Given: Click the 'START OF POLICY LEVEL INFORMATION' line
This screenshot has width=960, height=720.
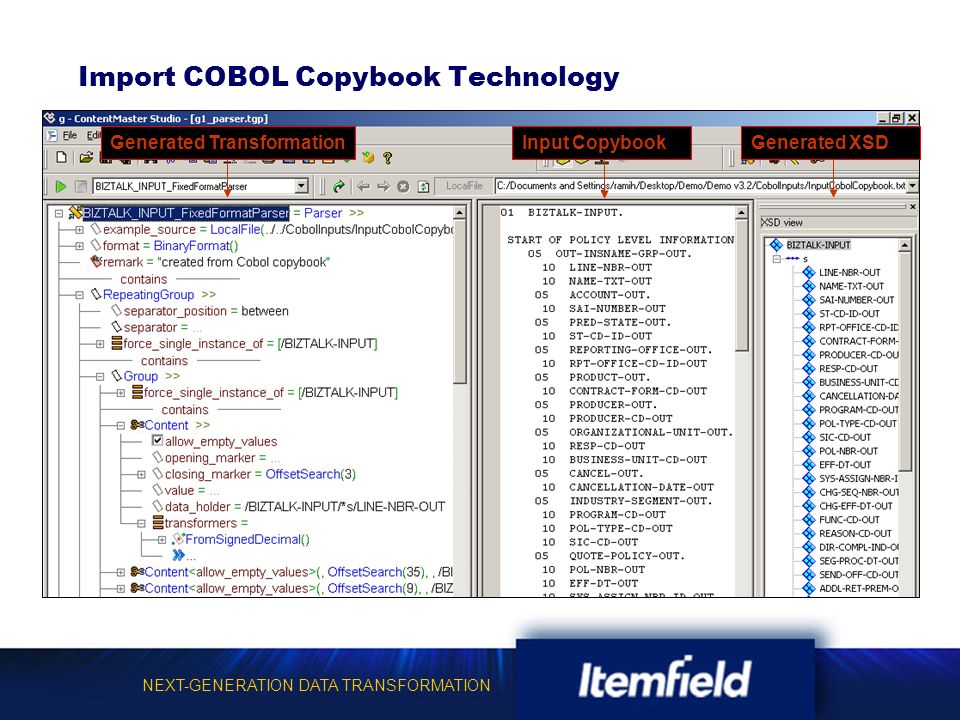Looking at the screenshot, I should [620, 240].
